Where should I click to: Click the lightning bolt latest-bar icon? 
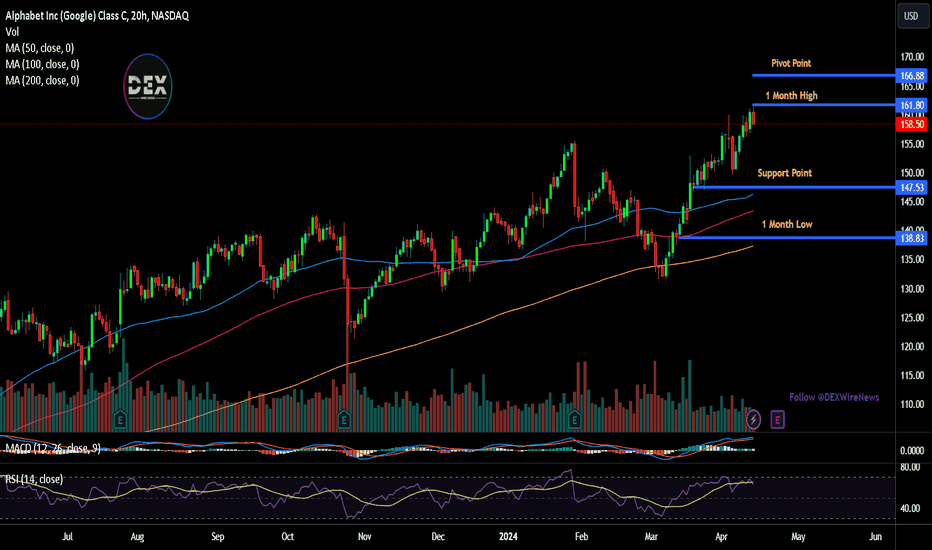click(x=753, y=420)
